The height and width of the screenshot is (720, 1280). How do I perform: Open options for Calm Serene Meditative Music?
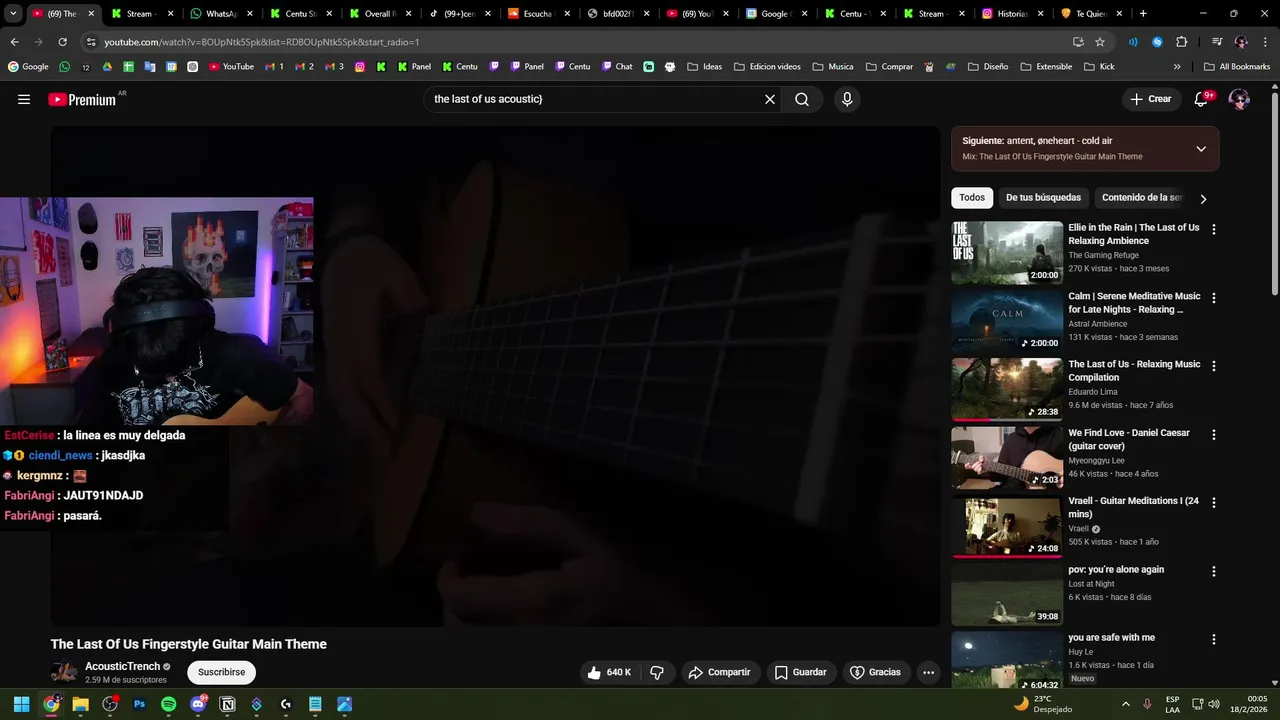click(1214, 298)
